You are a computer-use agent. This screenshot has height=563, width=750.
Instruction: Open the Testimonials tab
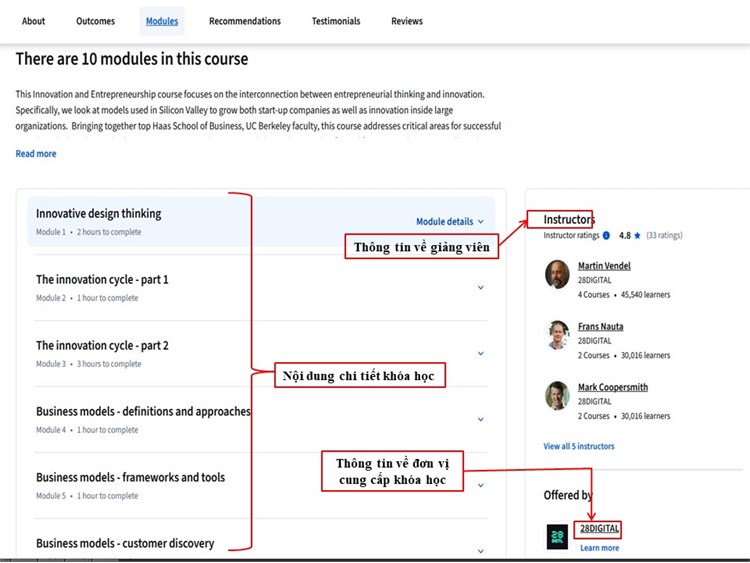(336, 21)
